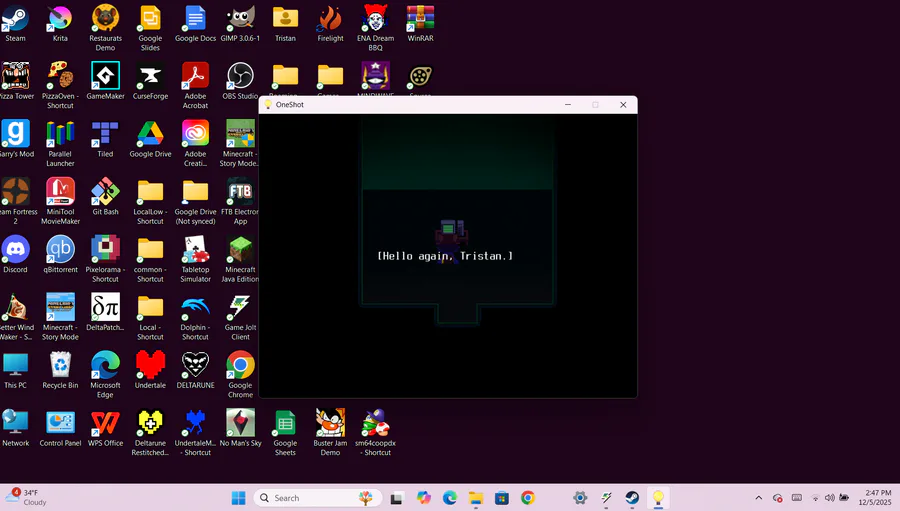This screenshot has height=511, width=900.
Task: Launch Copilot from the taskbar
Action: (424, 498)
